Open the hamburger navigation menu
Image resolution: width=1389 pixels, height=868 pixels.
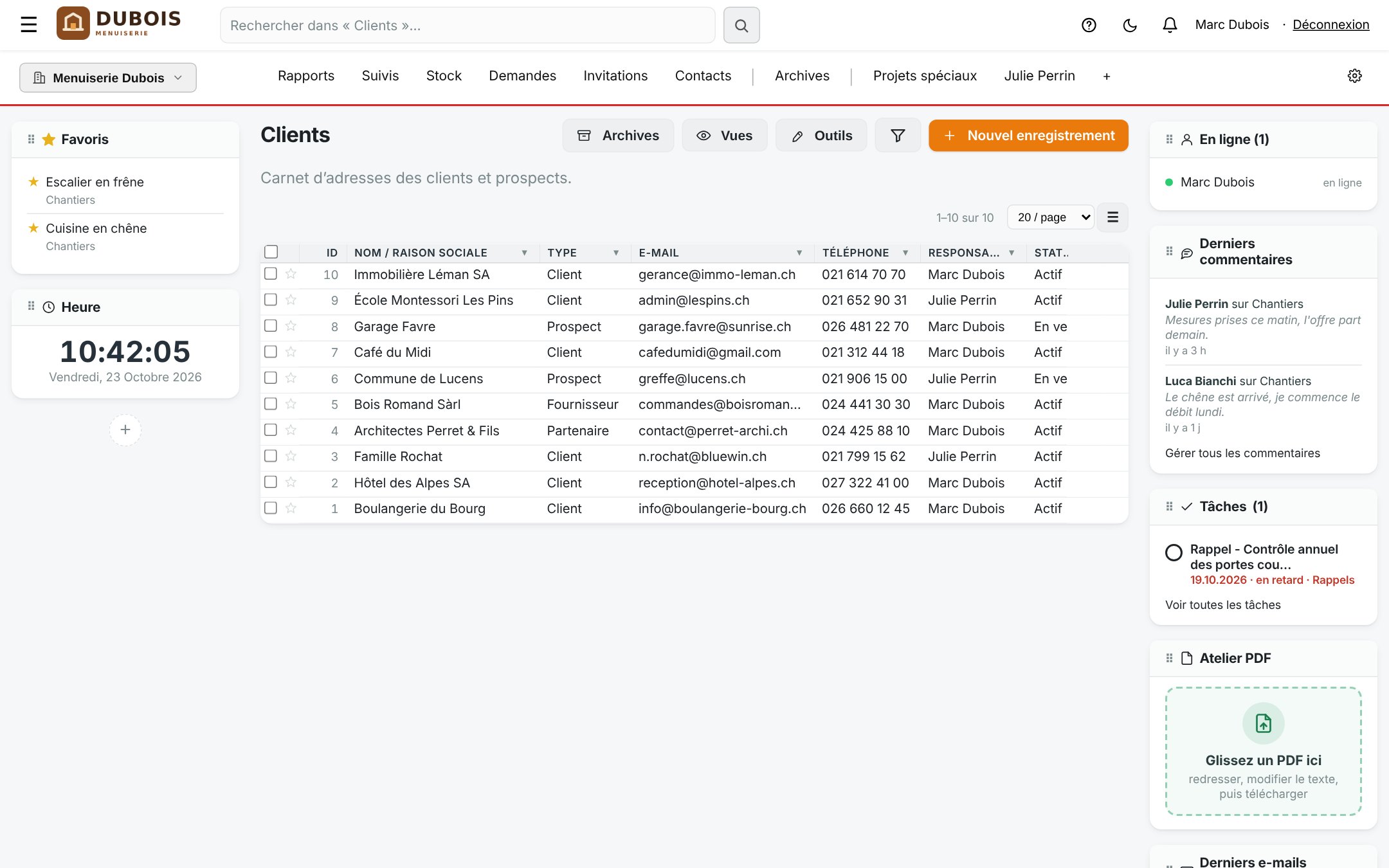point(28,25)
